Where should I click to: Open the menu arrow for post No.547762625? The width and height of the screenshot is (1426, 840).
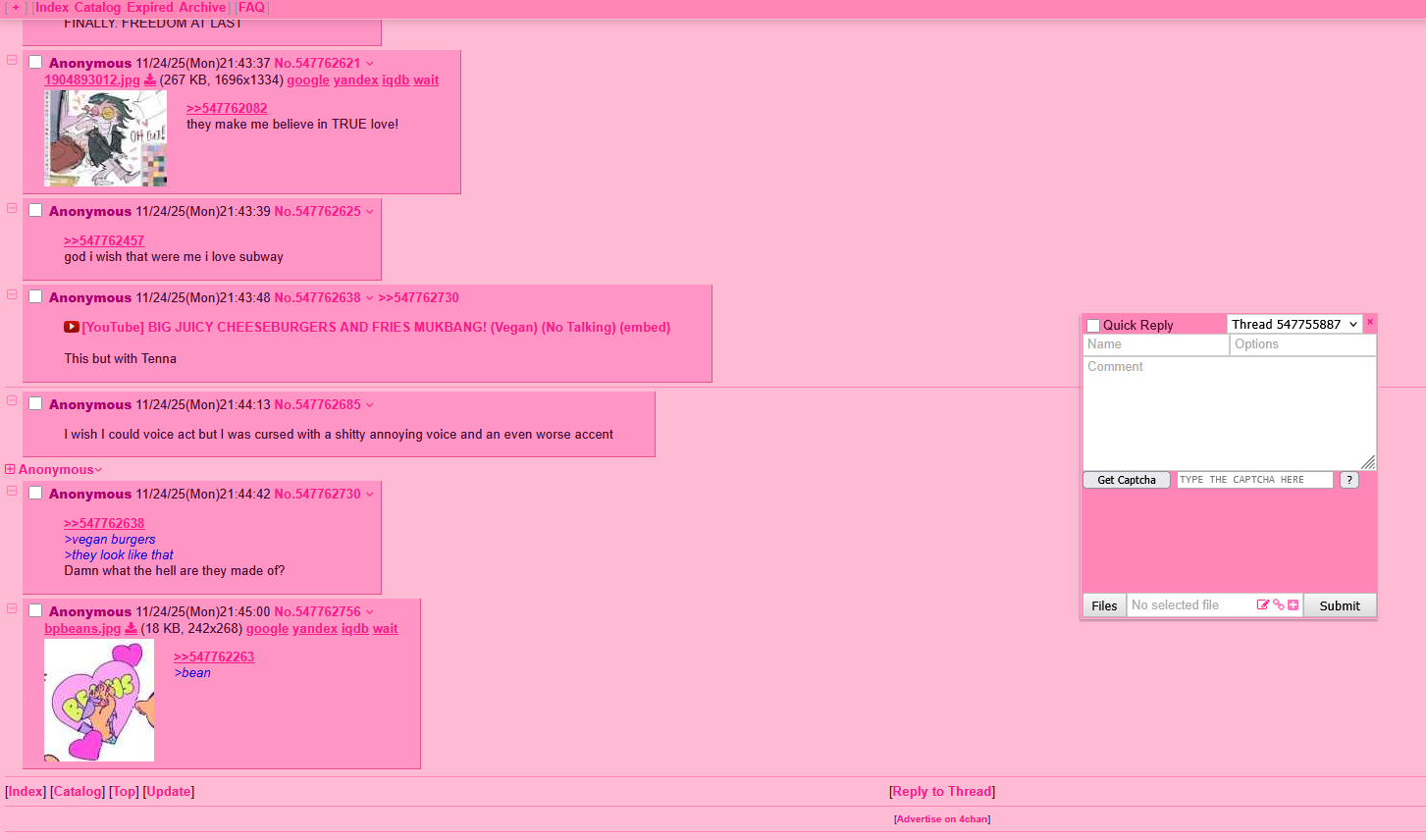[370, 212]
